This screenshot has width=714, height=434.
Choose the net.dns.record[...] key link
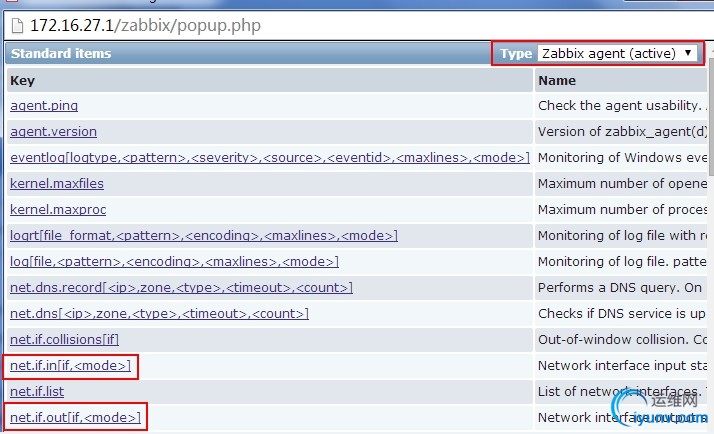point(181,287)
